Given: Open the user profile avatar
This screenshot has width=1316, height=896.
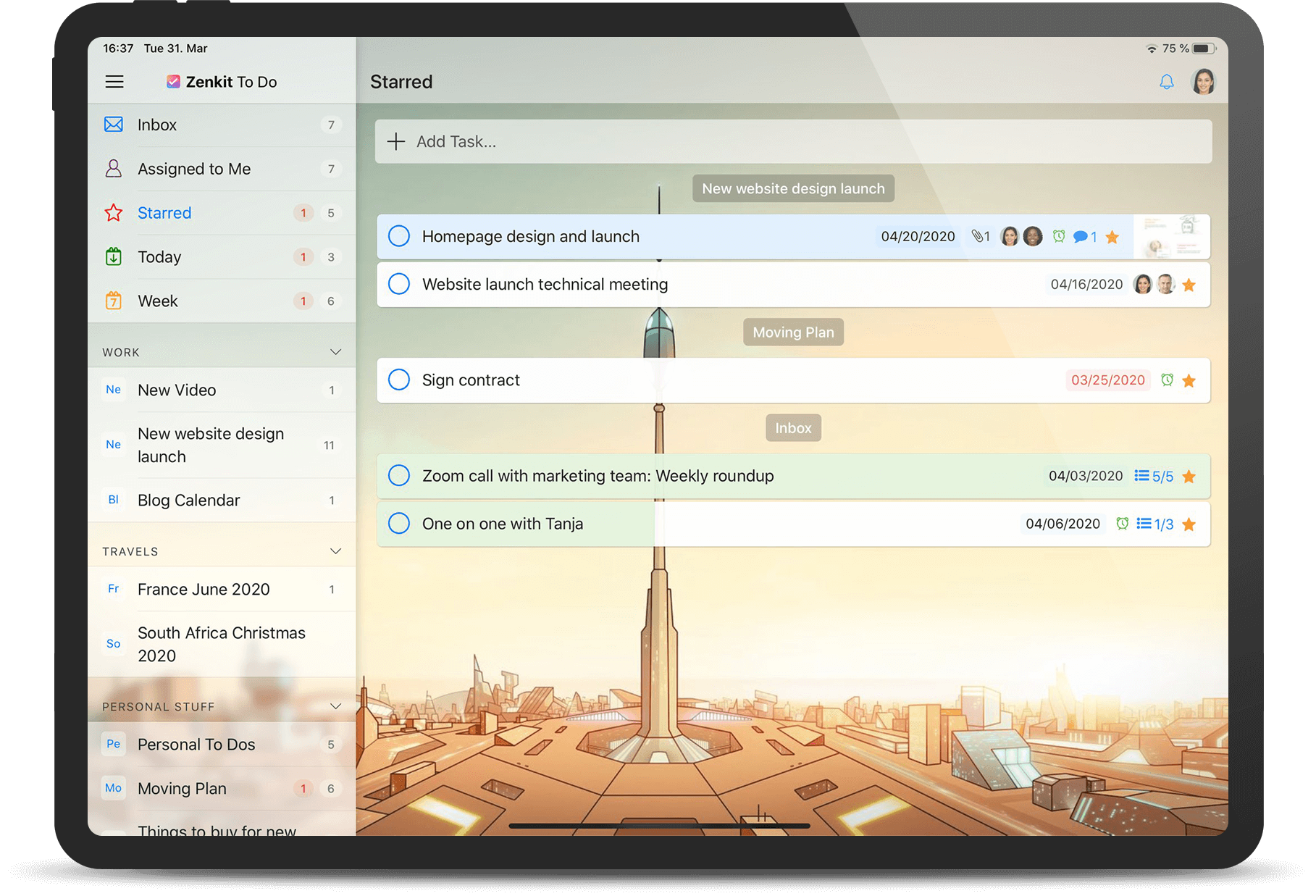Looking at the screenshot, I should click(x=1203, y=82).
